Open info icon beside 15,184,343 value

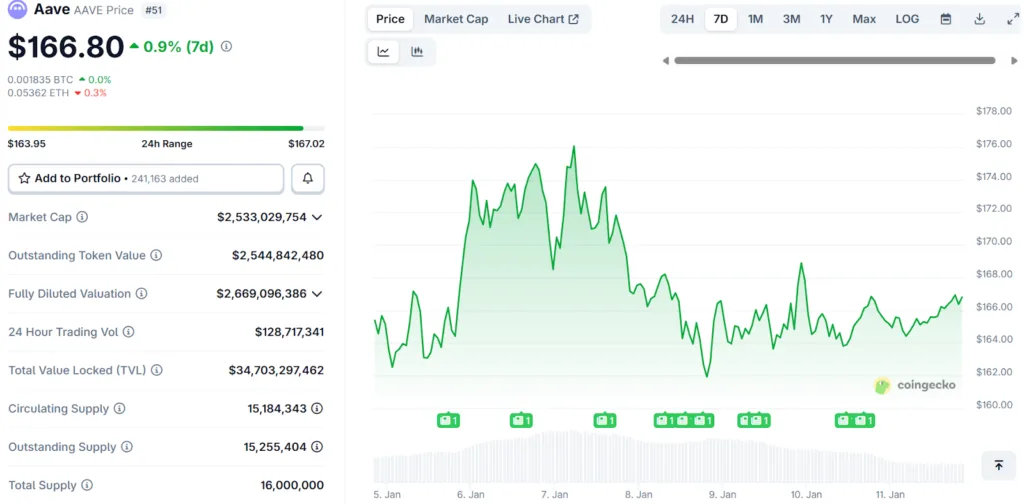click(x=317, y=409)
